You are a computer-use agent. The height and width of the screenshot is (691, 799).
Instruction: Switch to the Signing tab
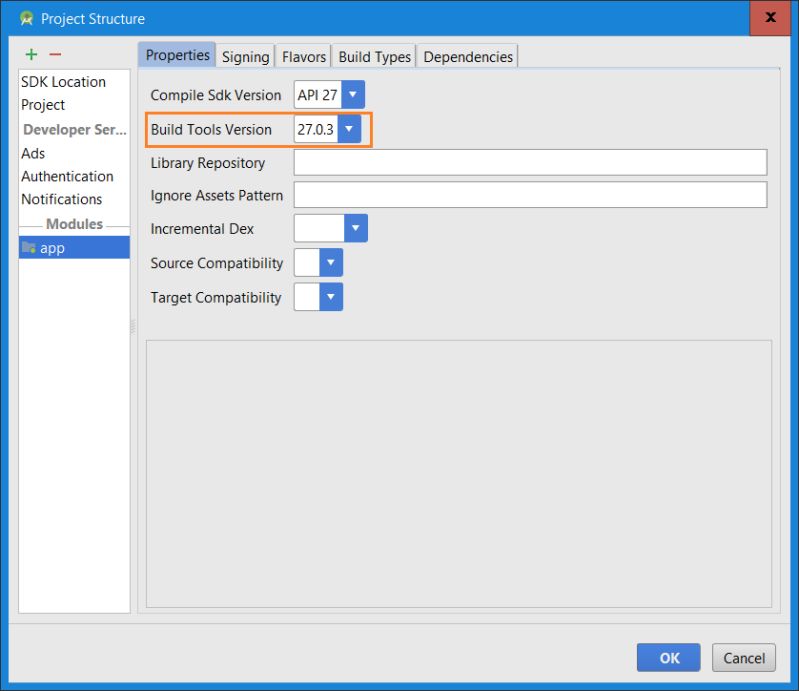pyautogui.click(x=246, y=57)
